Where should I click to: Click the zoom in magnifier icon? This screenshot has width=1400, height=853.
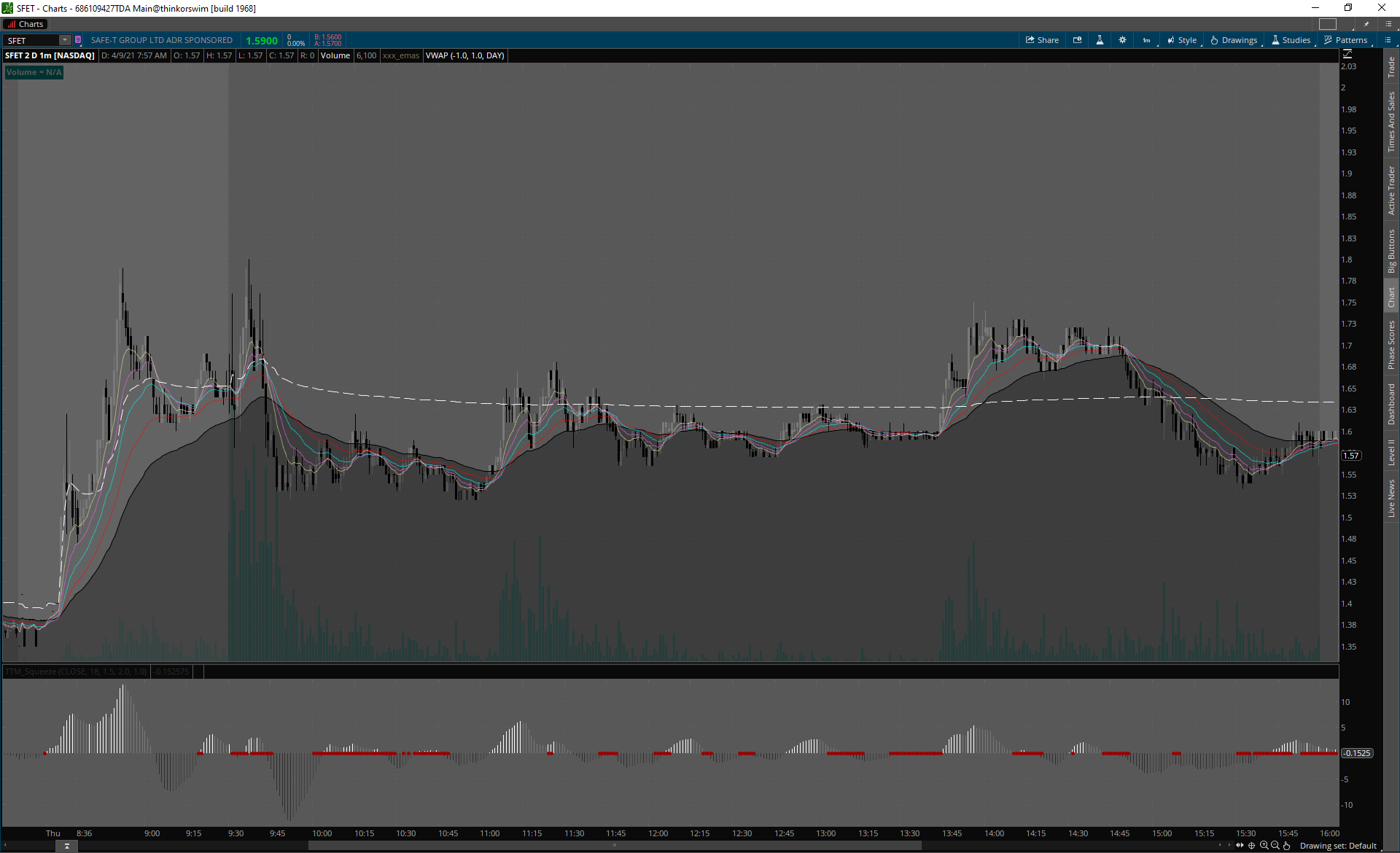coord(1264,846)
